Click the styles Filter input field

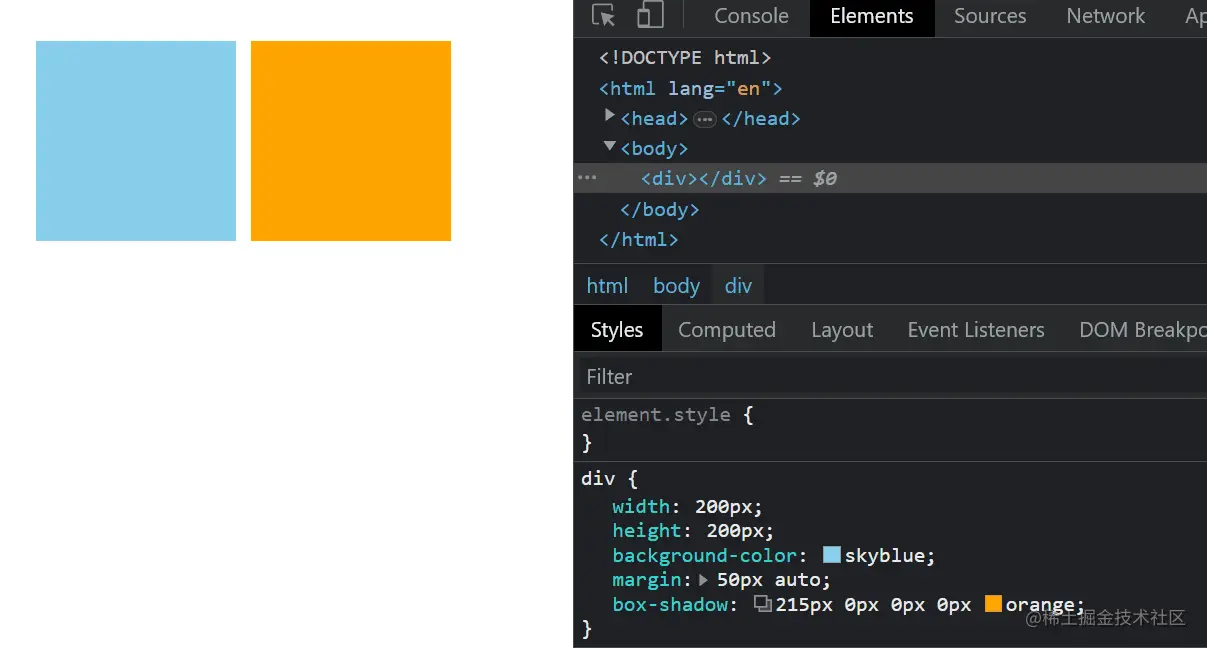click(700, 376)
